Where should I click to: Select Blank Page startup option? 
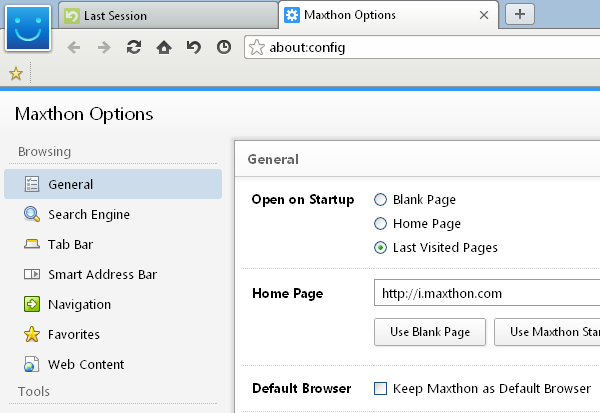380,199
